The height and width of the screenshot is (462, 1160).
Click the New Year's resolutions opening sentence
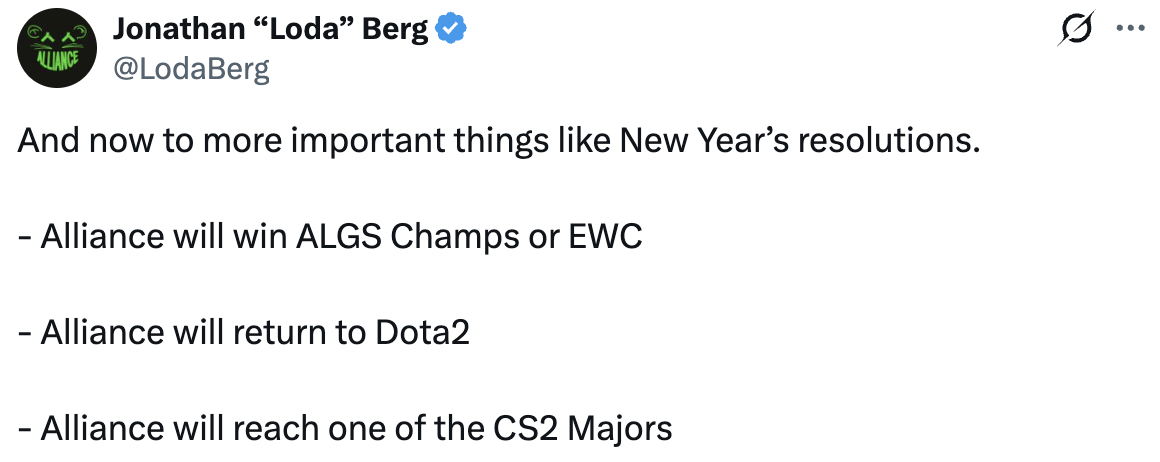(x=496, y=141)
